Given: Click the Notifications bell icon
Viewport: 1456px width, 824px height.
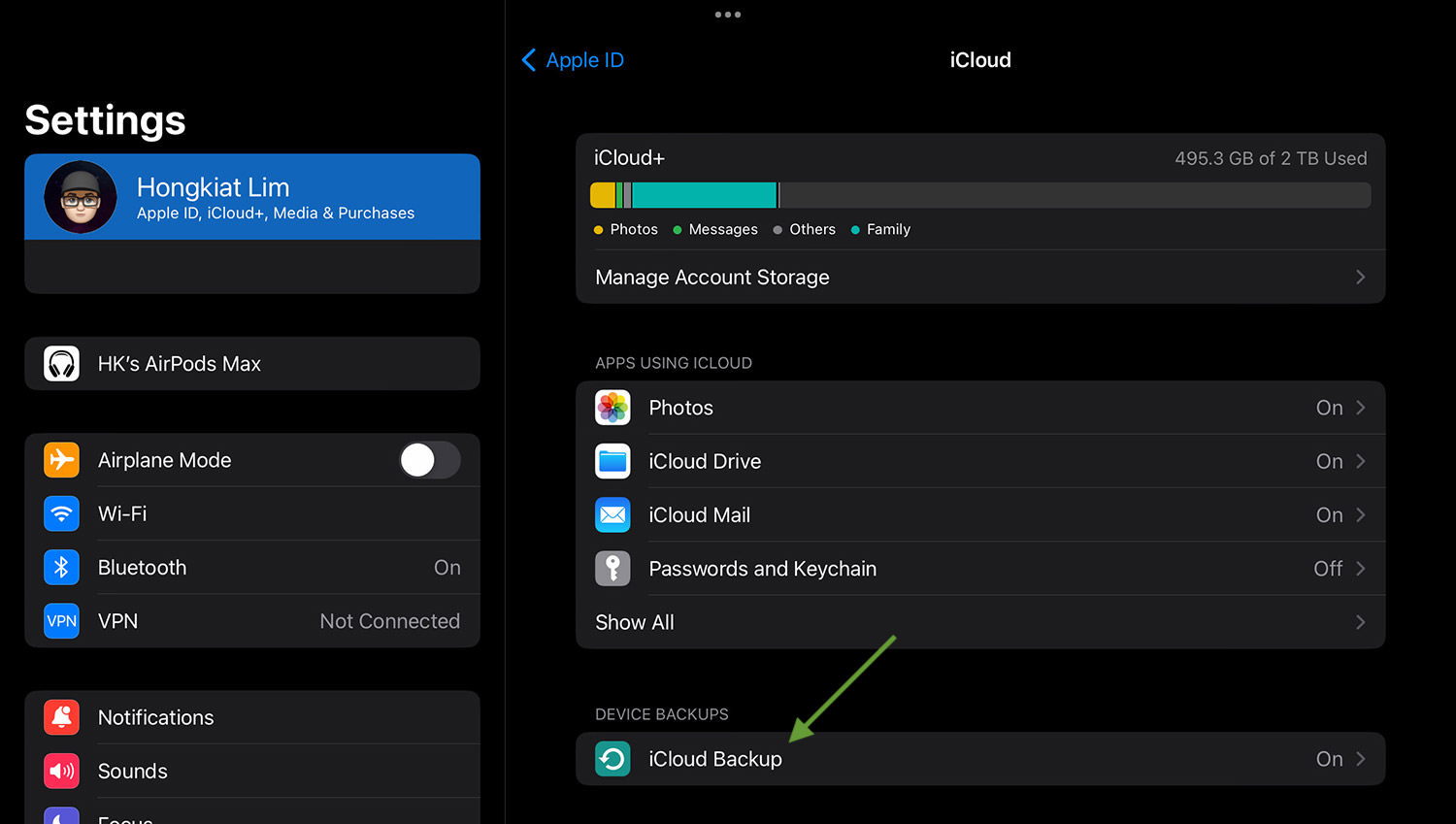Looking at the screenshot, I should coord(61,717).
